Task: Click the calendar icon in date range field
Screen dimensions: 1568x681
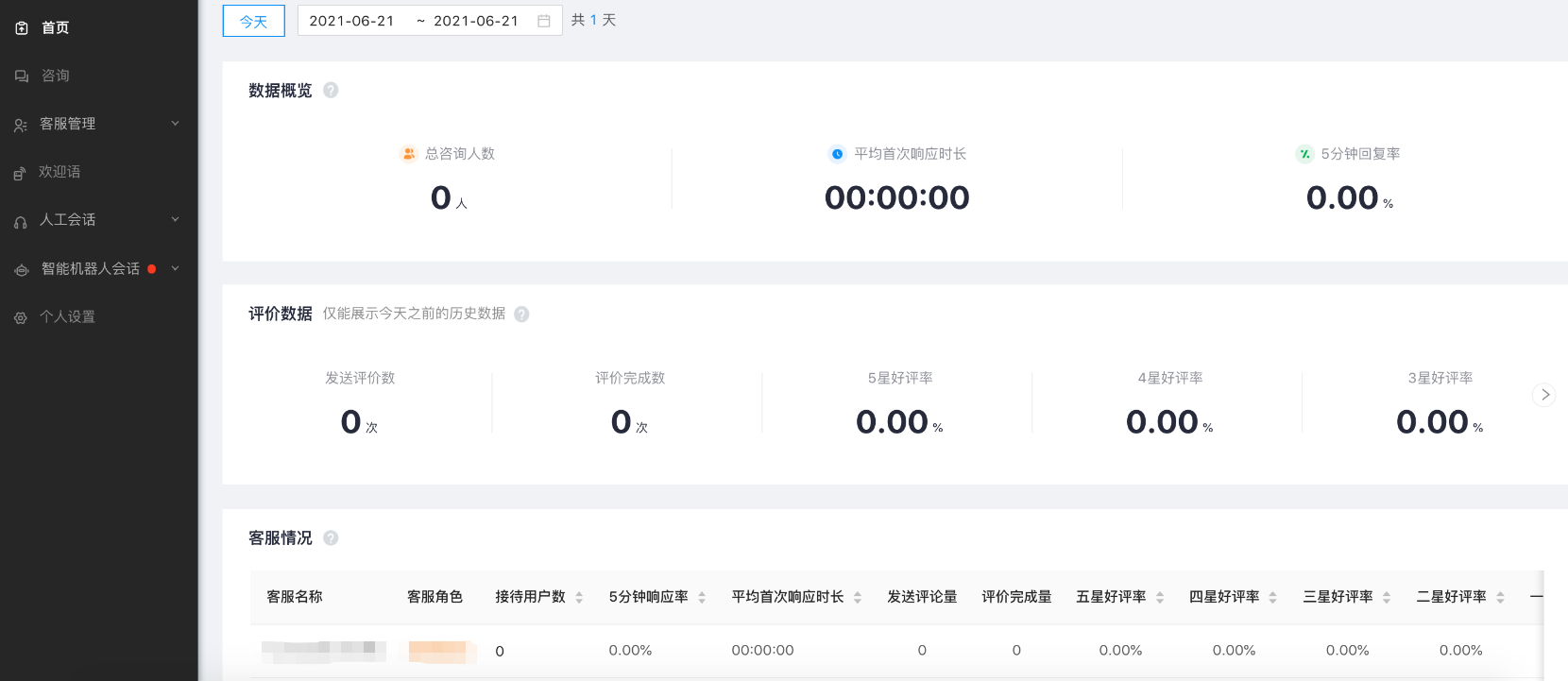Action: click(x=544, y=21)
